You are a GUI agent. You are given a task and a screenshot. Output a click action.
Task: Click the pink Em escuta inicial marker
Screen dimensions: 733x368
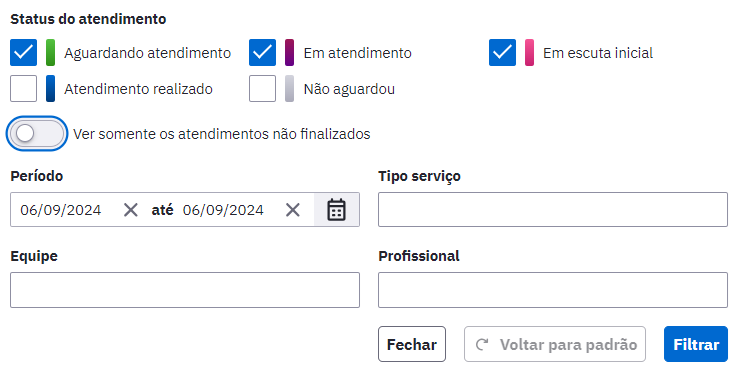point(529,53)
